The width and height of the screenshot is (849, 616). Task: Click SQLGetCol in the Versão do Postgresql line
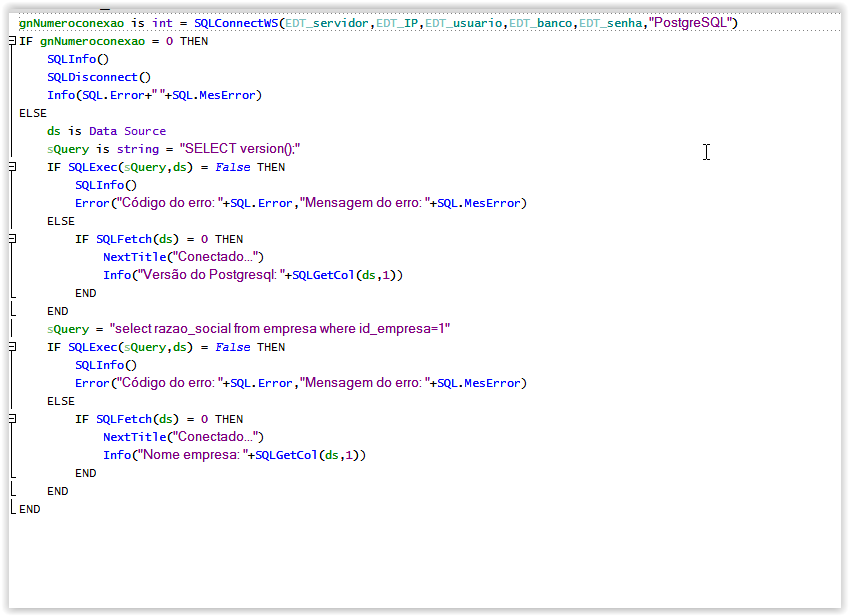point(323,275)
